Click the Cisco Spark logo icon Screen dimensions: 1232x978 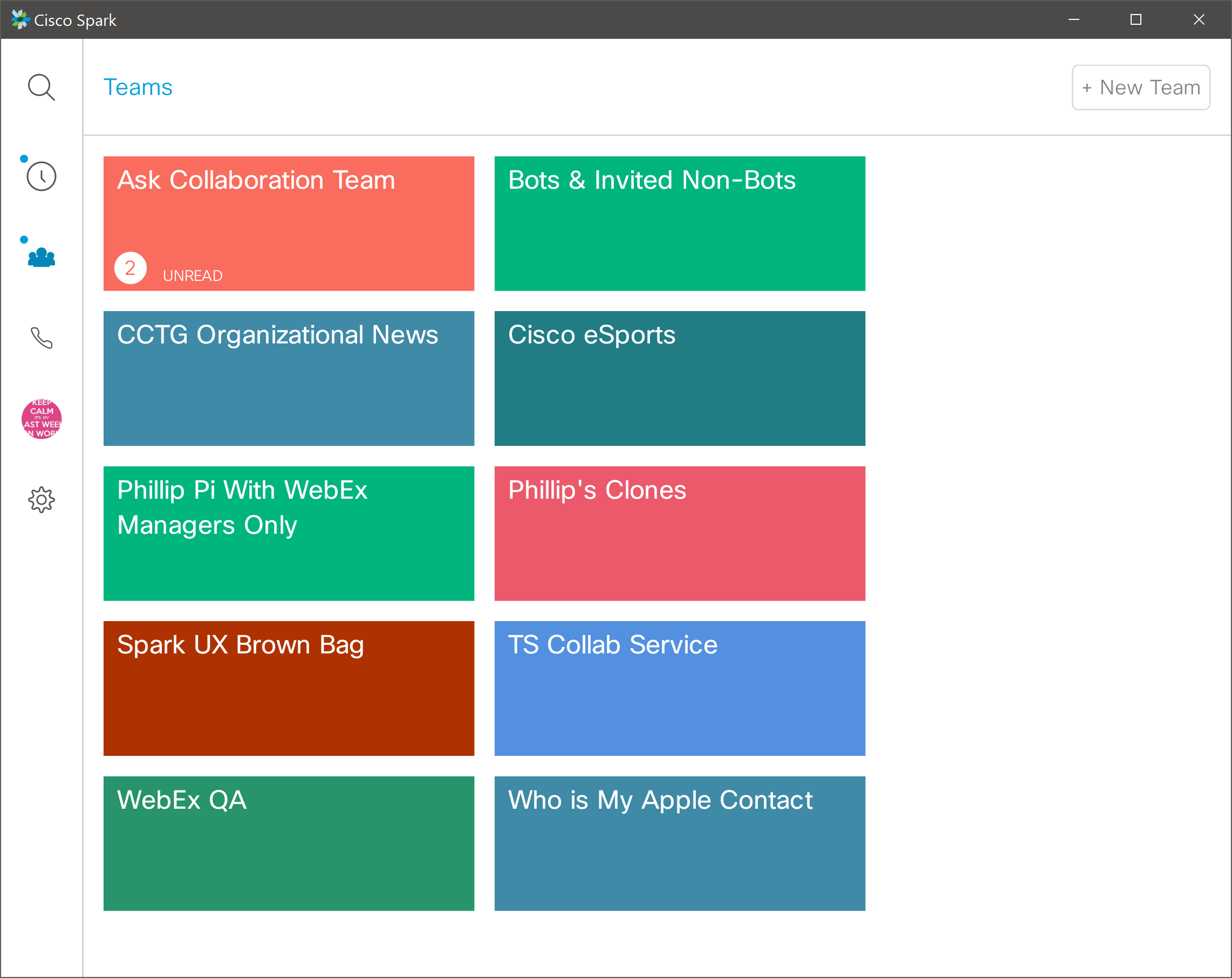20,19
